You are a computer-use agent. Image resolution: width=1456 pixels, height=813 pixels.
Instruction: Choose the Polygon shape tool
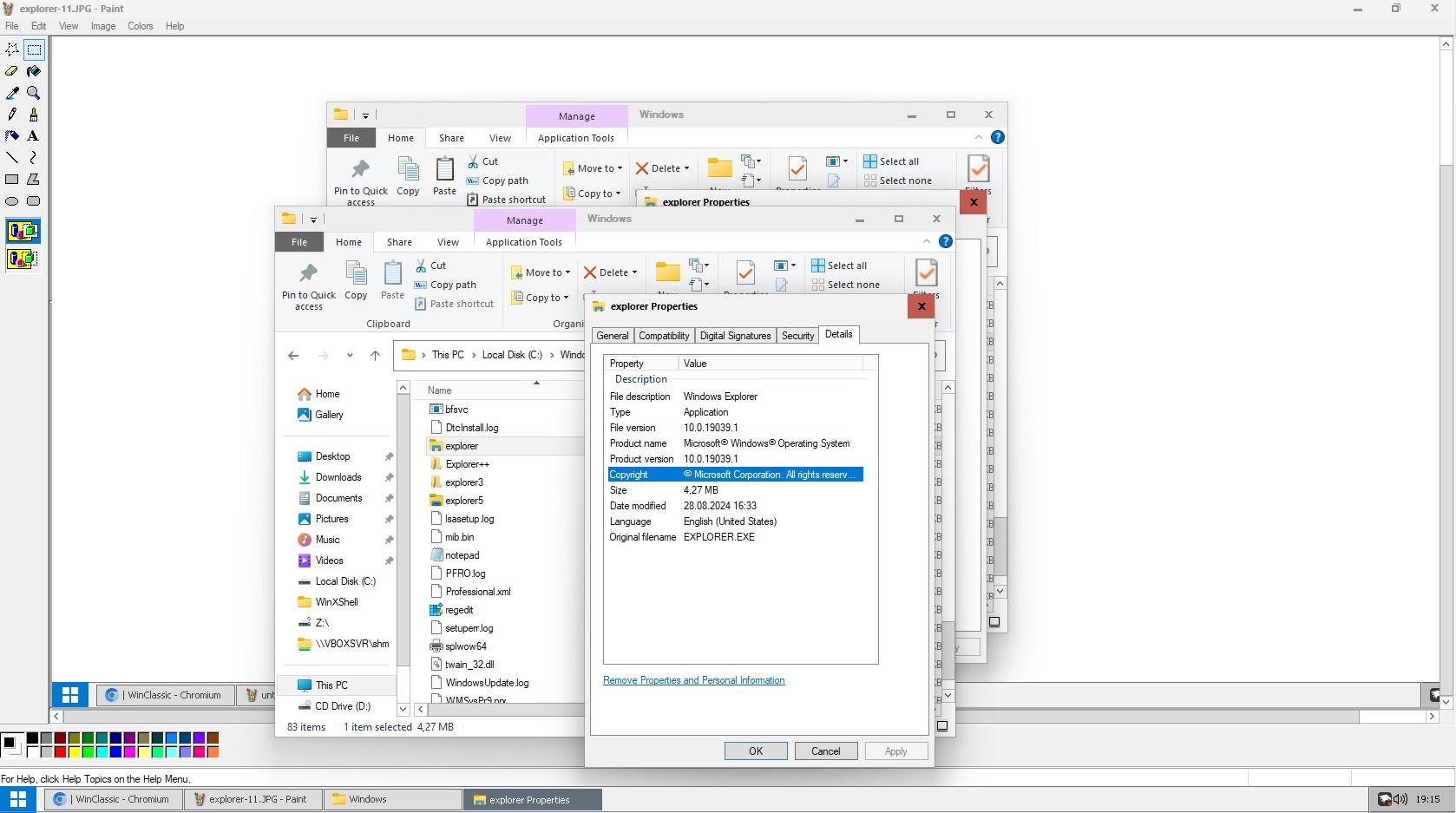pyautogui.click(x=34, y=180)
